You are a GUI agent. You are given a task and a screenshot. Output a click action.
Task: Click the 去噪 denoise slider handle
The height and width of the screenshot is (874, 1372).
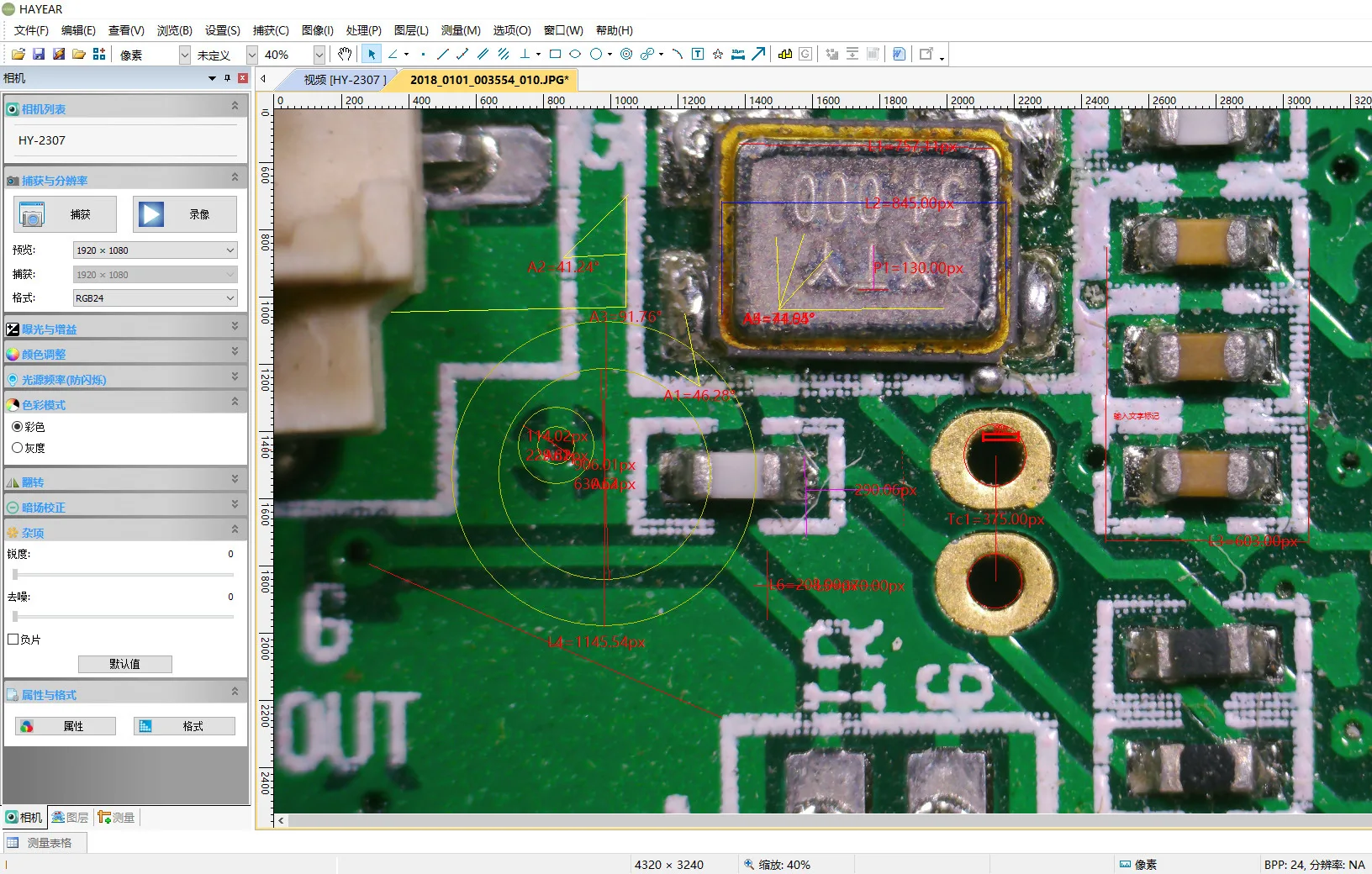tap(15, 617)
